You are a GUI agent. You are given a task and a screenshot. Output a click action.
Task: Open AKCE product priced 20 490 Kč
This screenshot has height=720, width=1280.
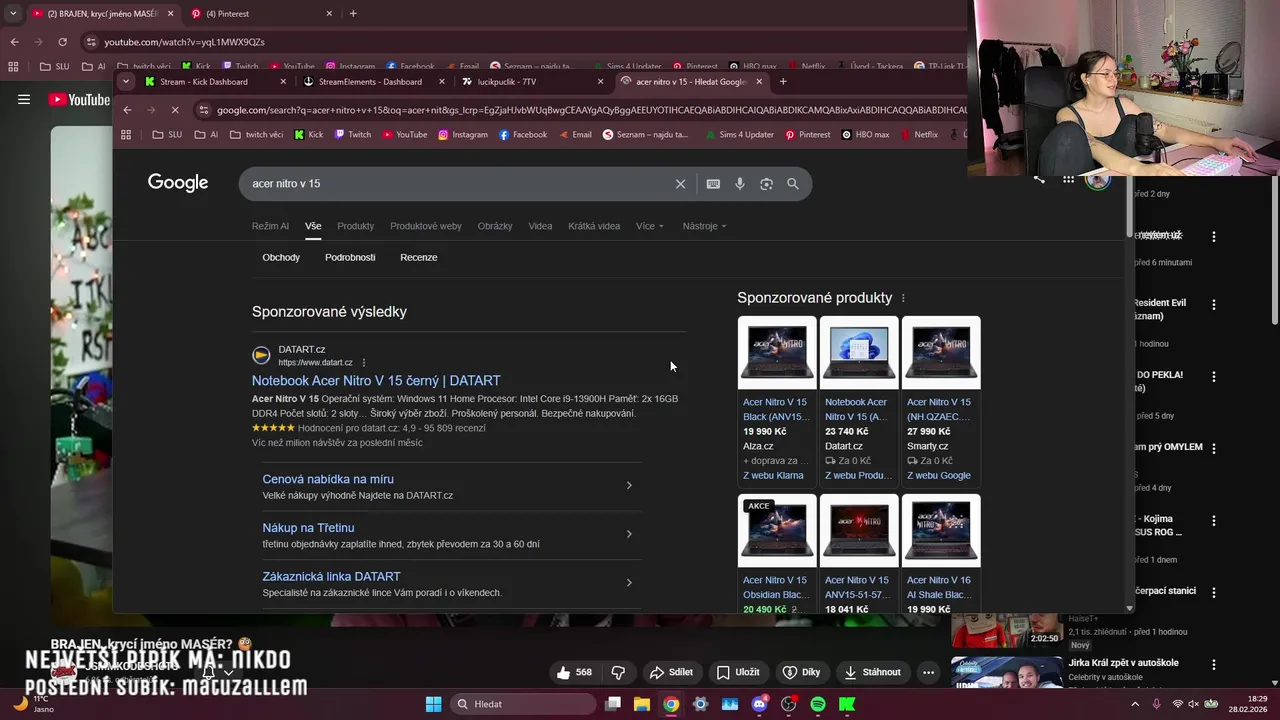pos(777,553)
